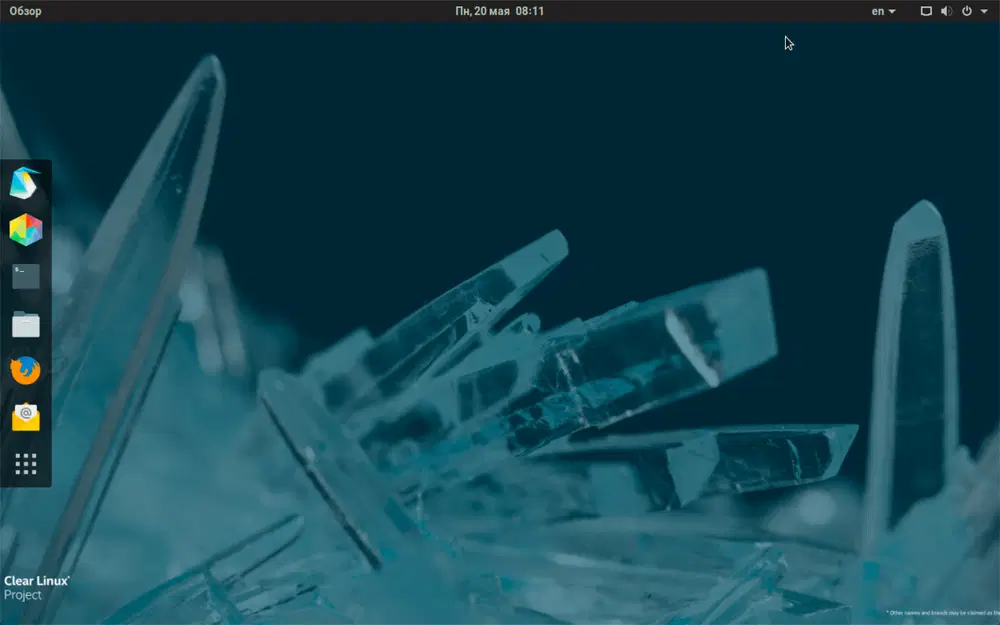Expand the system menu arrow
Image resolution: width=1000 pixels, height=625 pixels.
point(984,11)
